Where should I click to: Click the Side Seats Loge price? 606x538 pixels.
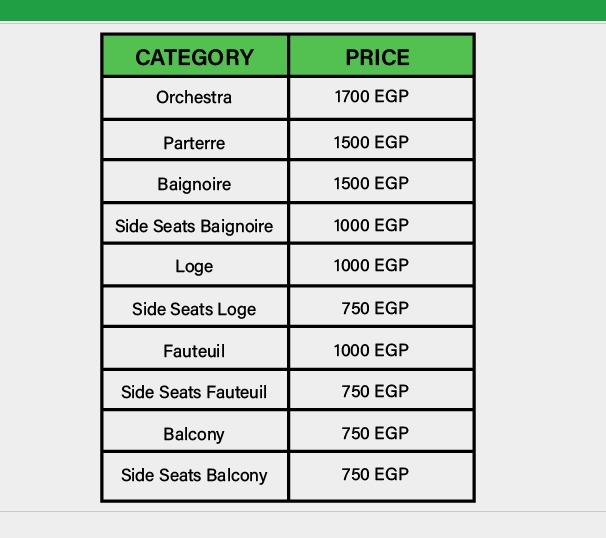(x=375, y=308)
